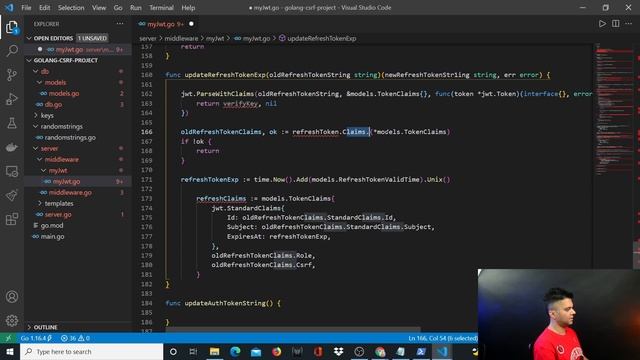Open the Explorer view in activity bar
The image size is (640, 360).
coord(12,28)
